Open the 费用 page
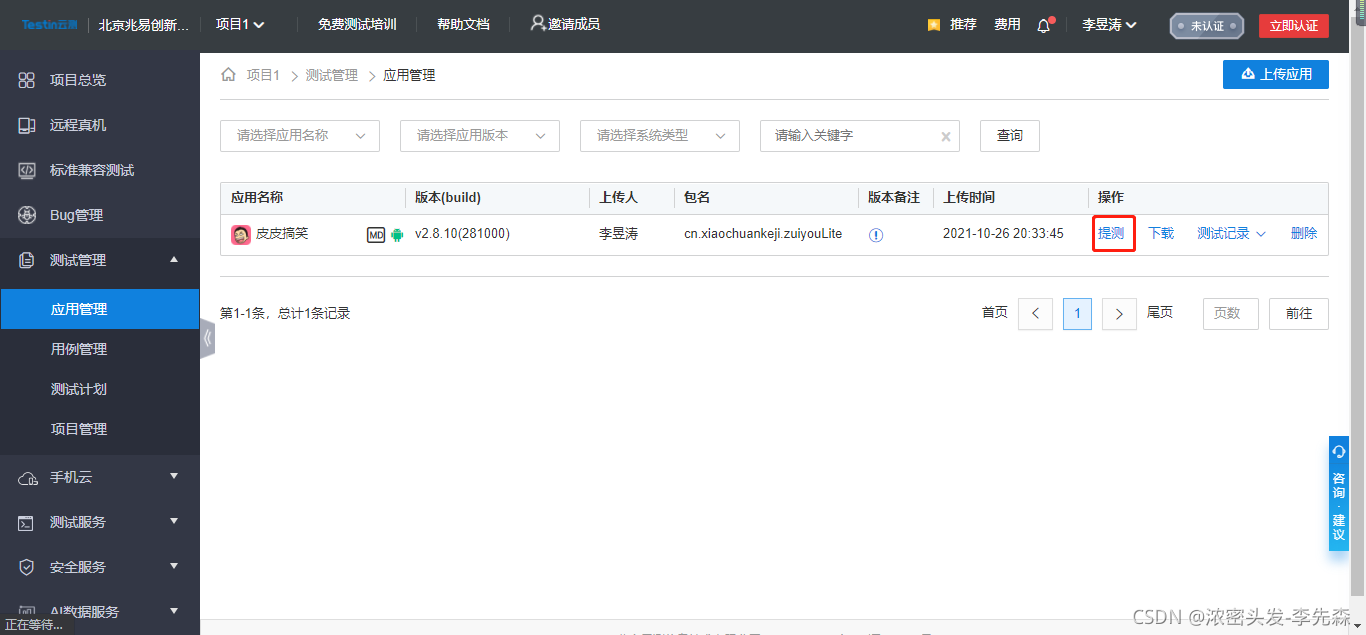 1007,25
